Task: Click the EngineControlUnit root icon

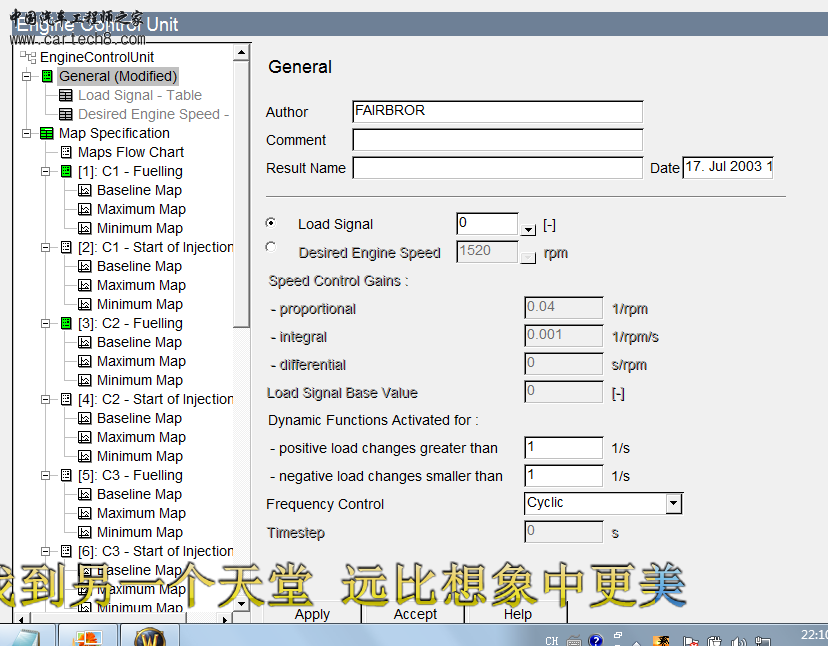Action: (x=28, y=57)
